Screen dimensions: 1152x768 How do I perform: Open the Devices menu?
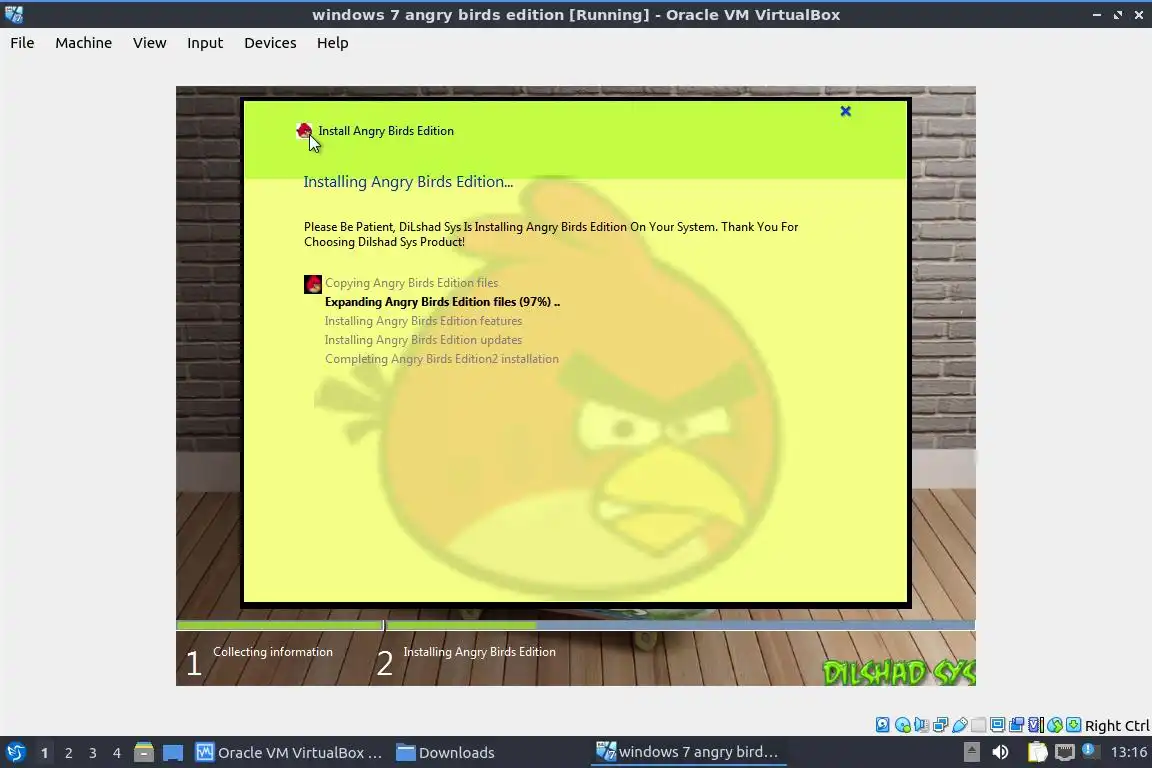click(x=270, y=43)
